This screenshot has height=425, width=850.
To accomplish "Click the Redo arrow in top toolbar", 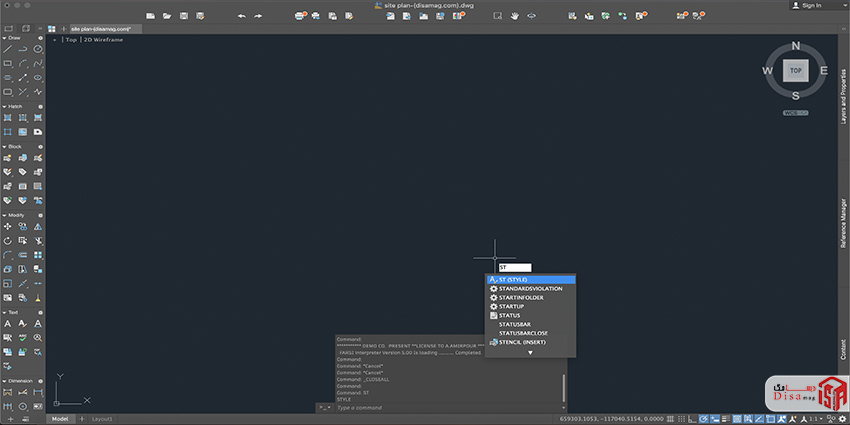I will point(258,16).
